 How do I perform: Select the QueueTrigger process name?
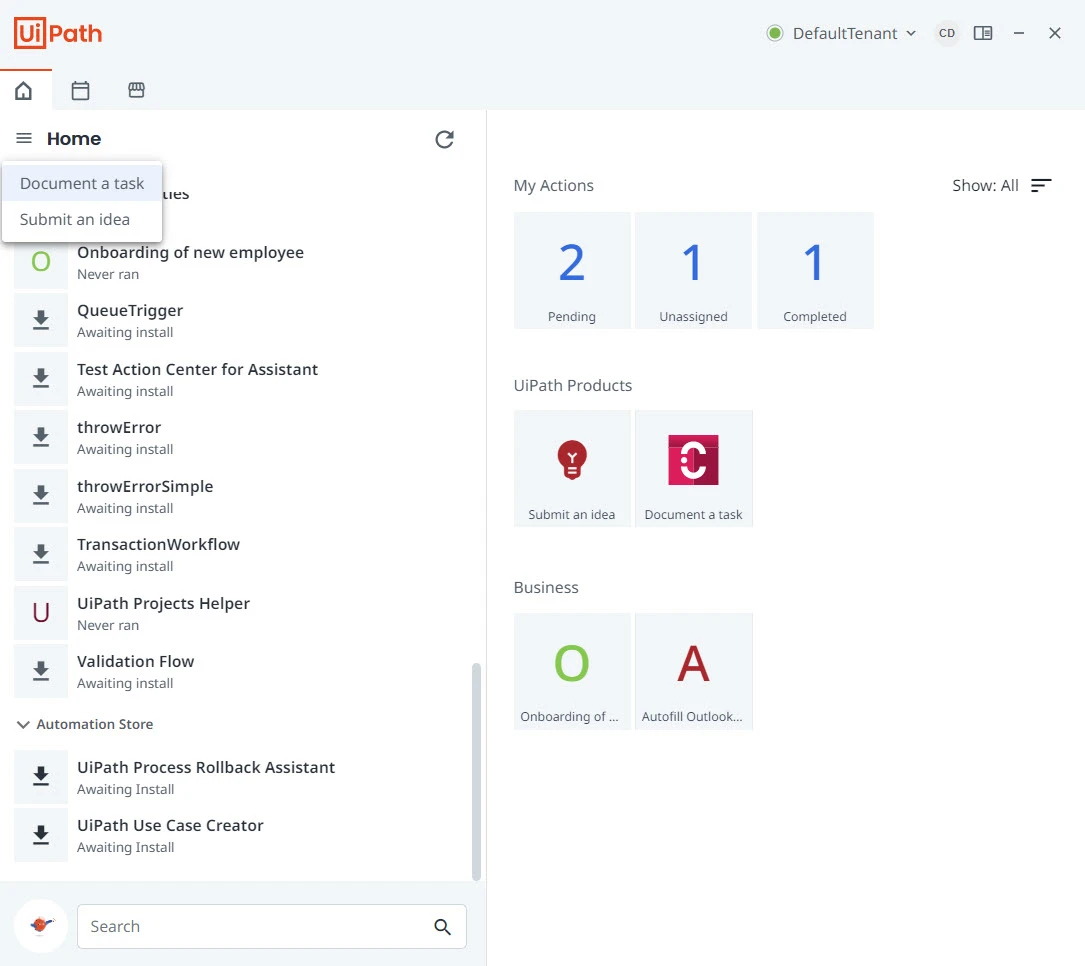click(130, 311)
